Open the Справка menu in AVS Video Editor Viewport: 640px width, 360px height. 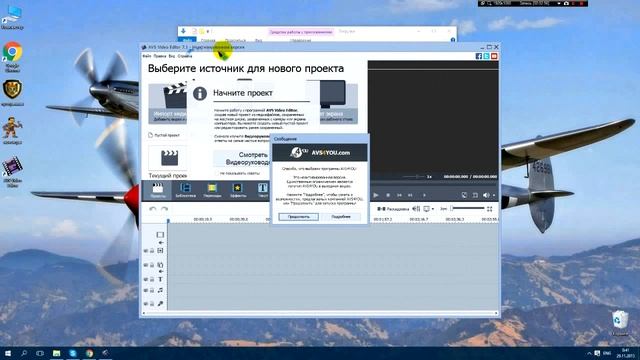coord(185,56)
